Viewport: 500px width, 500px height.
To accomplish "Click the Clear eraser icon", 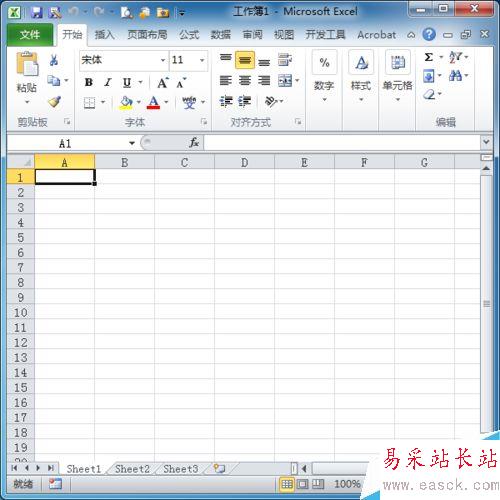I will pyautogui.click(x=429, y=95).
